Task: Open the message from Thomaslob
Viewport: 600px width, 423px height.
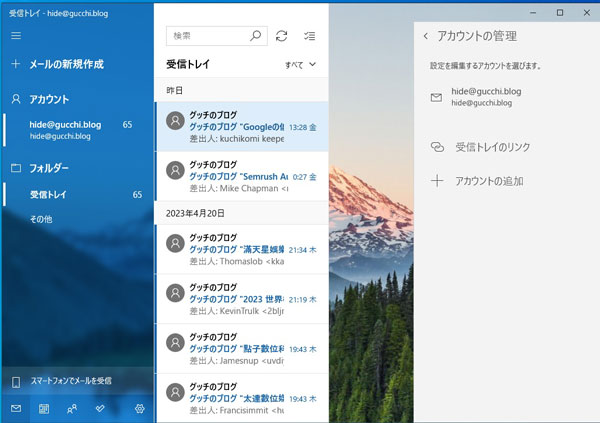Action: pyautogui.click(x=242, y=250)
